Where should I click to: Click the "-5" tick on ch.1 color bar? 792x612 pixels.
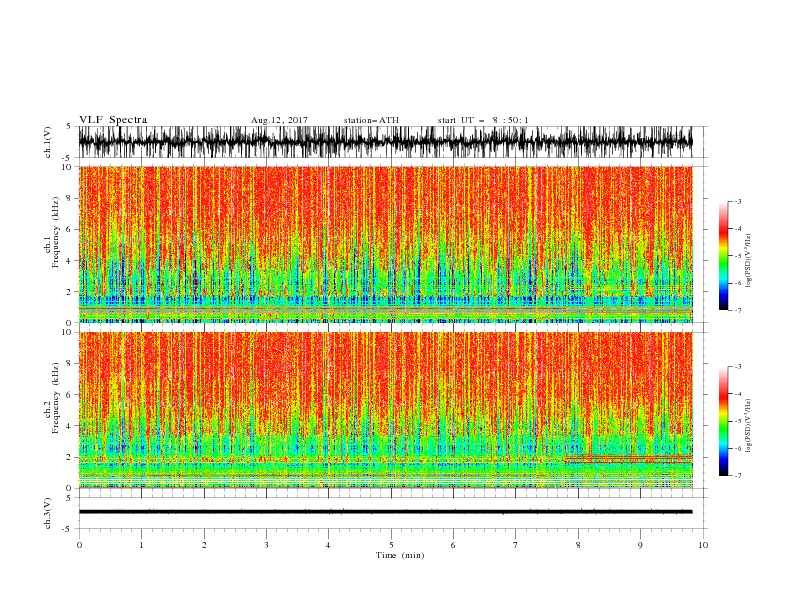(x=737, y=256)
